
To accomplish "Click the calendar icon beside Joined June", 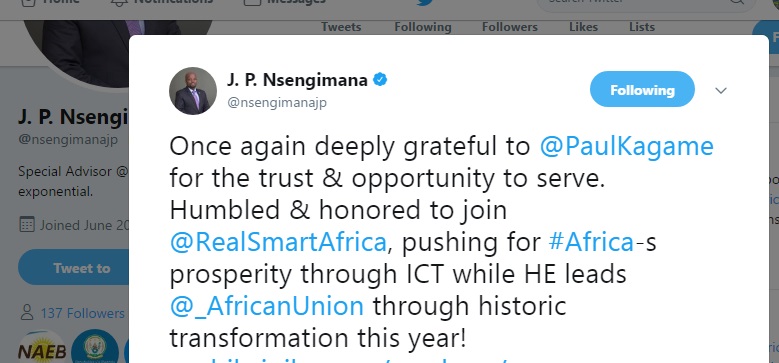I will (x=26, y=224).
